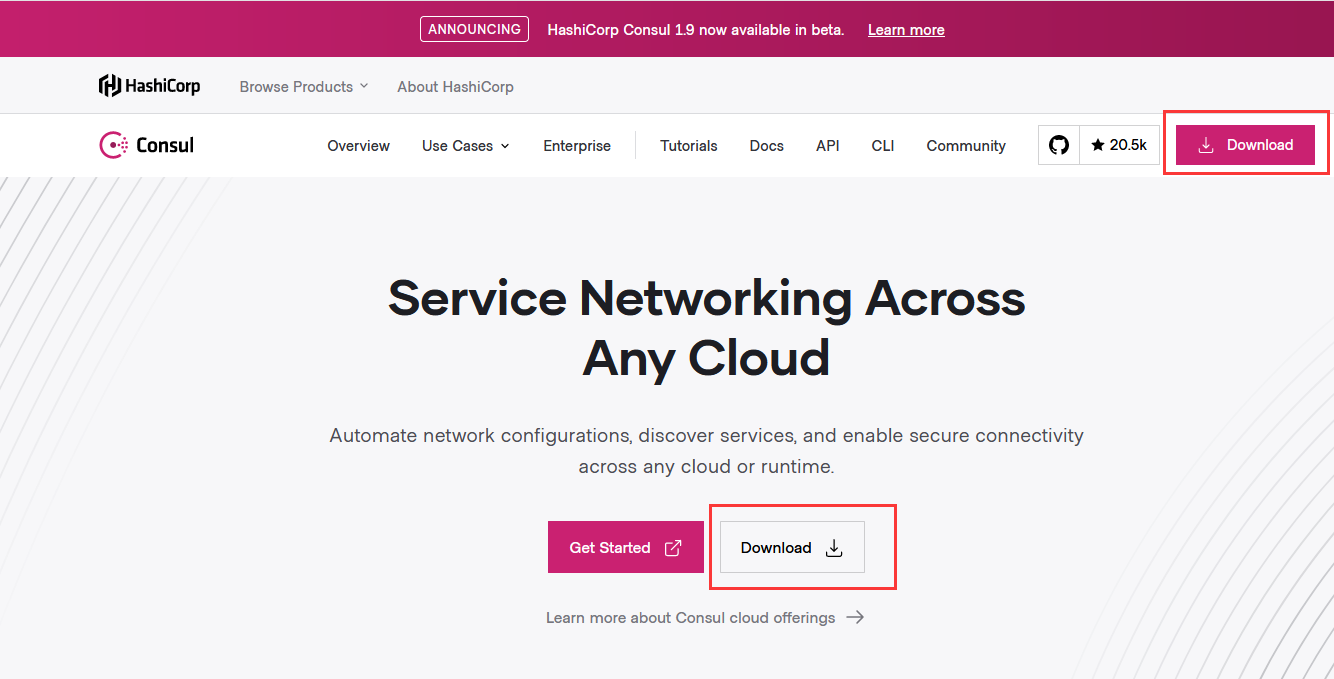
Task: Click the pink Download button in navbar
Action: pos(1245,145)
